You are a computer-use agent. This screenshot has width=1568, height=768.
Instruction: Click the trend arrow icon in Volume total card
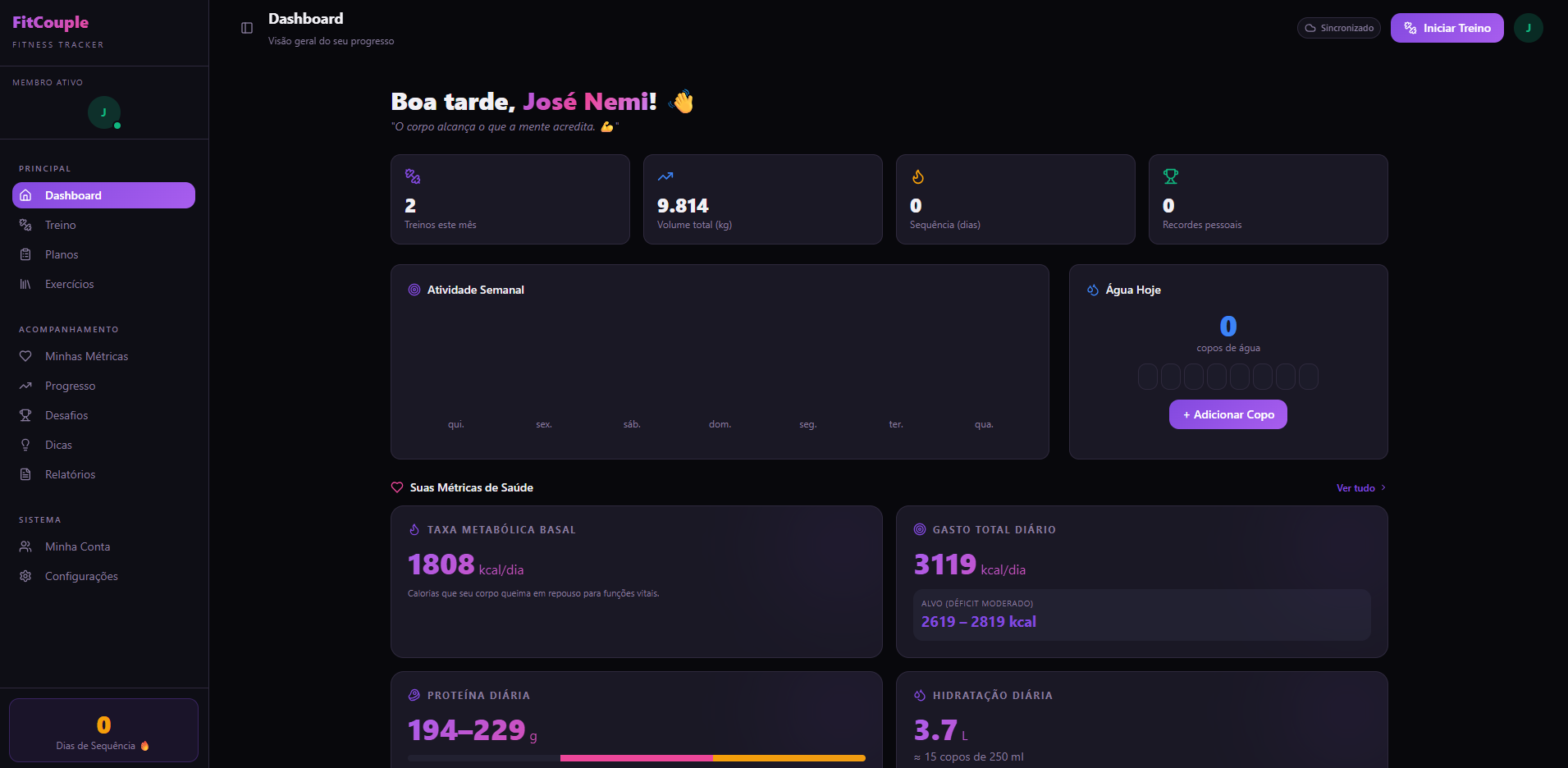(x=665, y=176)
